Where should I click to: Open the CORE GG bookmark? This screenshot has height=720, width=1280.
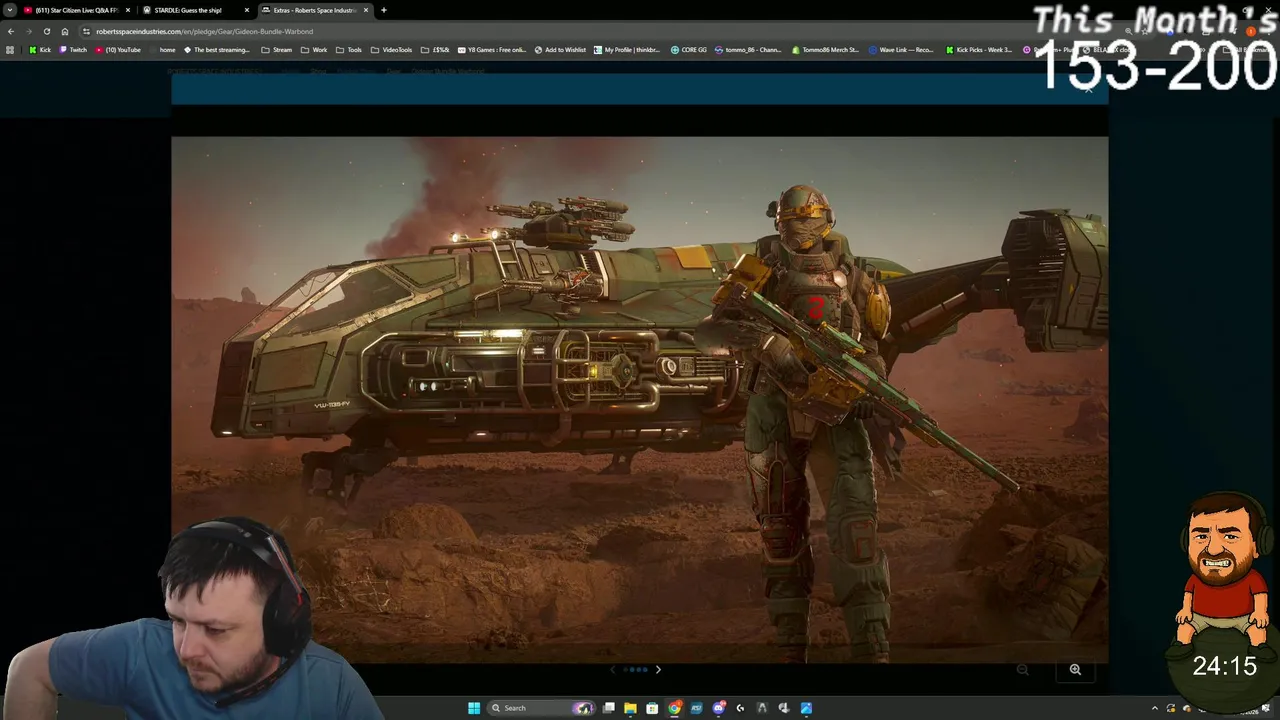[x=689, y=50]
